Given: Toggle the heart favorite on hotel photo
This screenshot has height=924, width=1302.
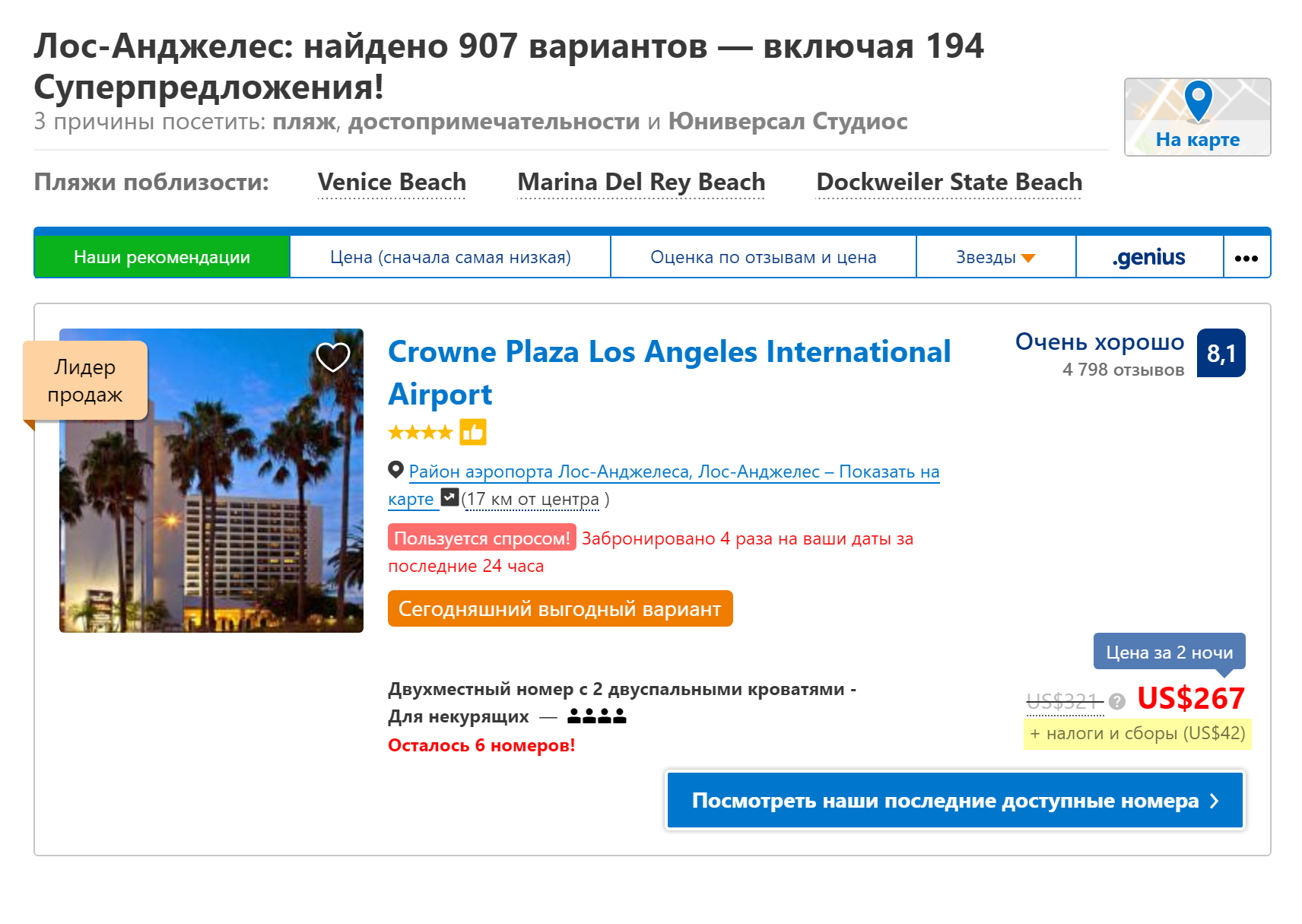Looking at the screenshot, I should click(332, 357).
